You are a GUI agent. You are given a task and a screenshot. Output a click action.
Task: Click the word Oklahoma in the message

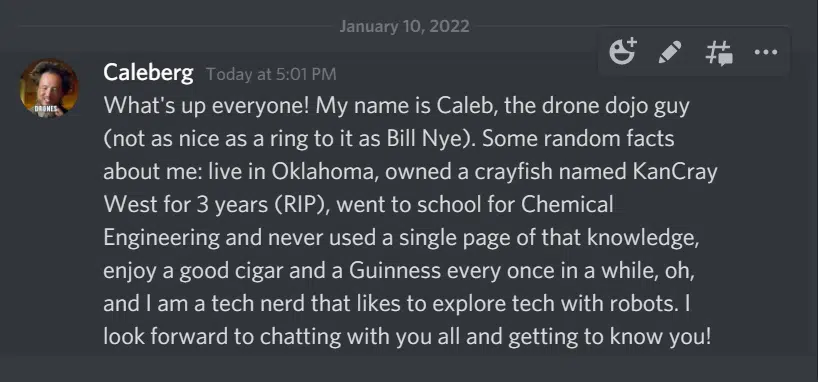322,172
